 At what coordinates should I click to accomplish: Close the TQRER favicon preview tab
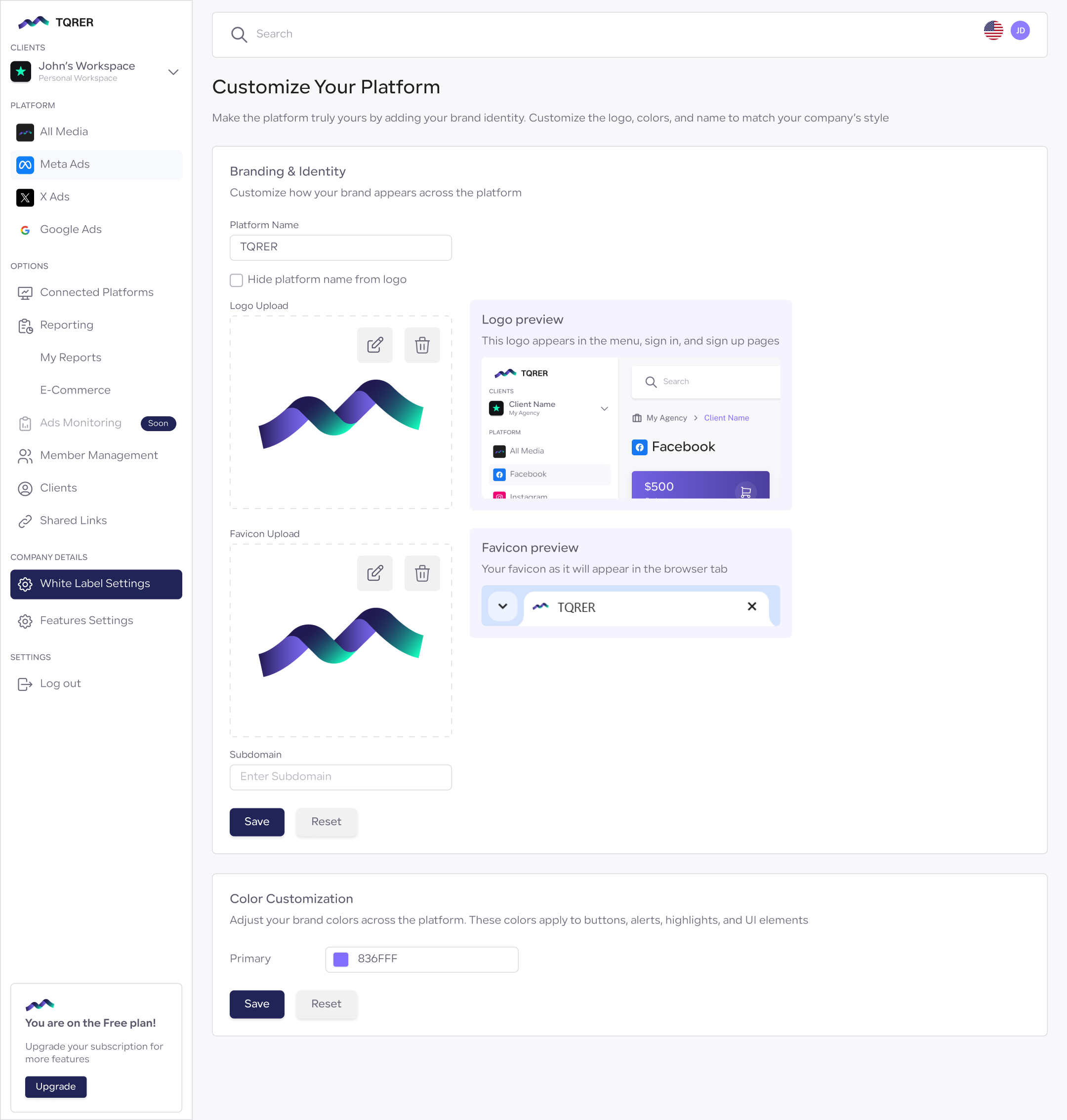click(751, 606)
